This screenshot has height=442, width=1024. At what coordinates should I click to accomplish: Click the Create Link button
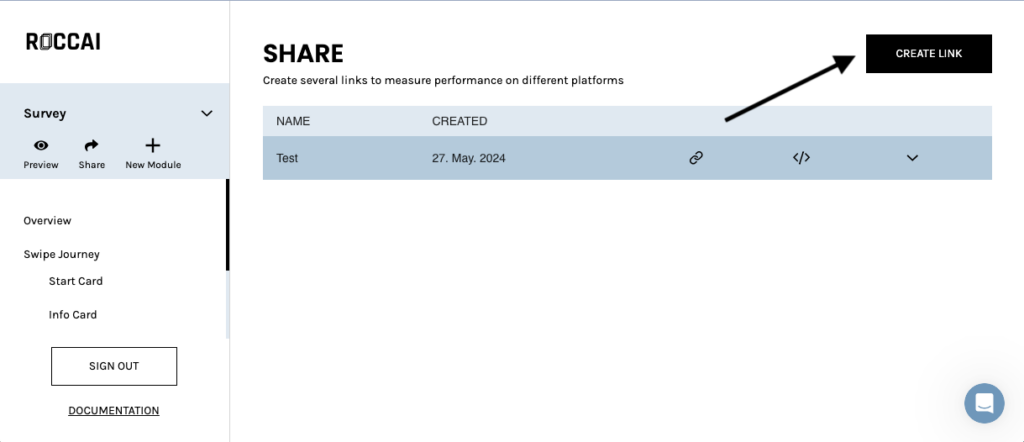pyautogui.click(x=929, y=54)
